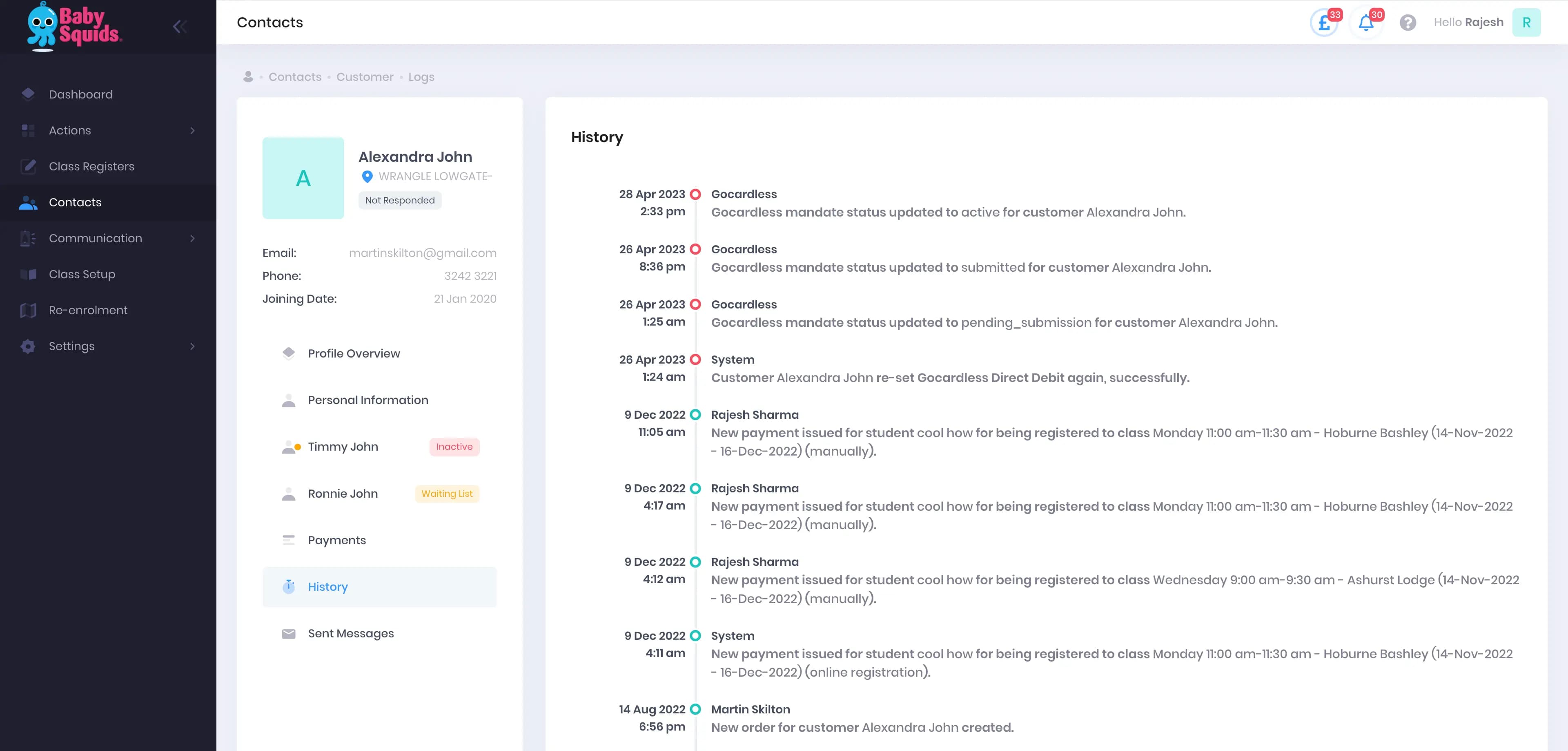This screenshot has height=751, width=1568.
Task: Select the Payments section
Action: coord(336,540)
